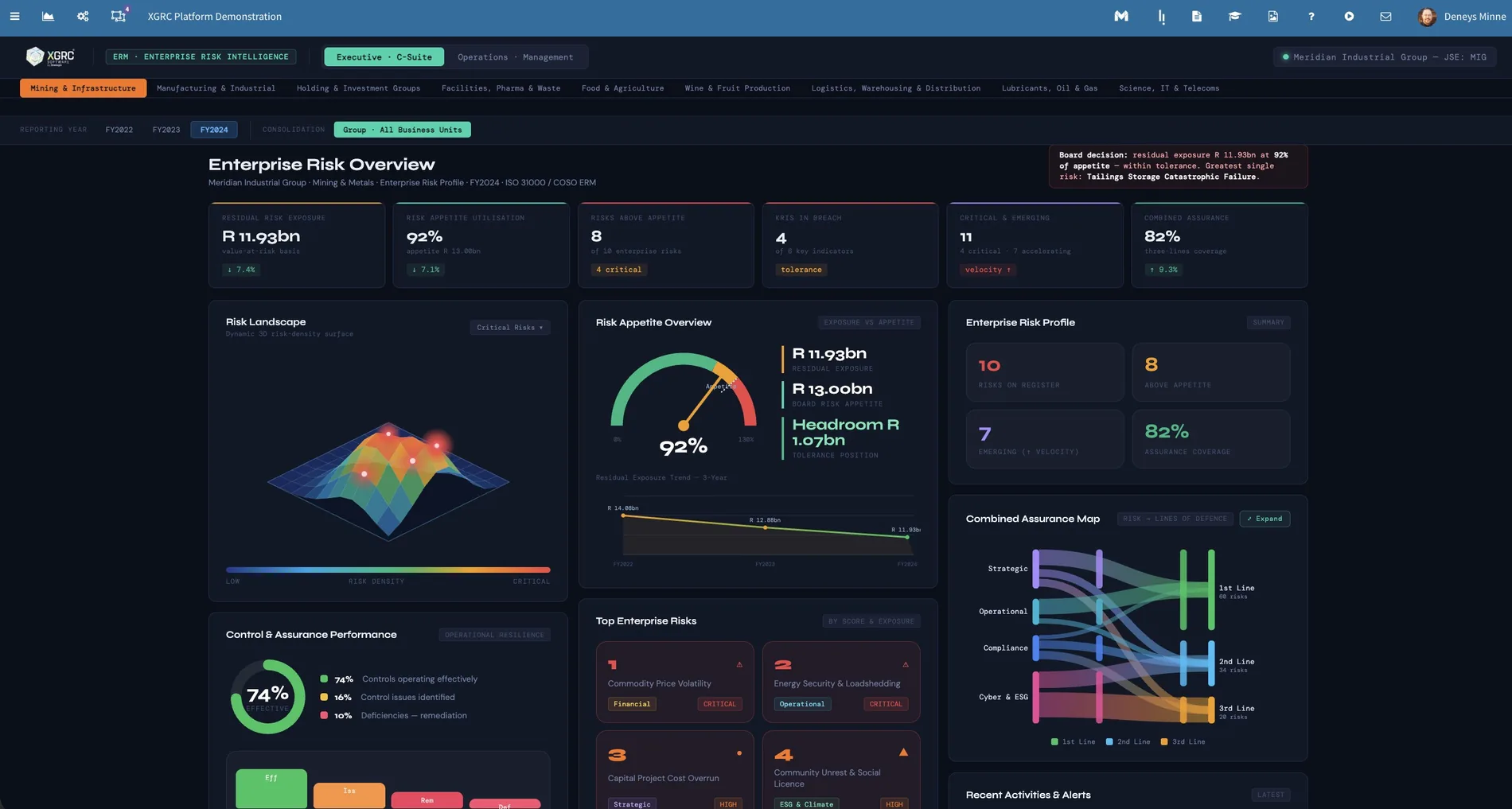Toggle 1st Line legend in assurance map
1512x809 pixels.
click(1073, 741)
